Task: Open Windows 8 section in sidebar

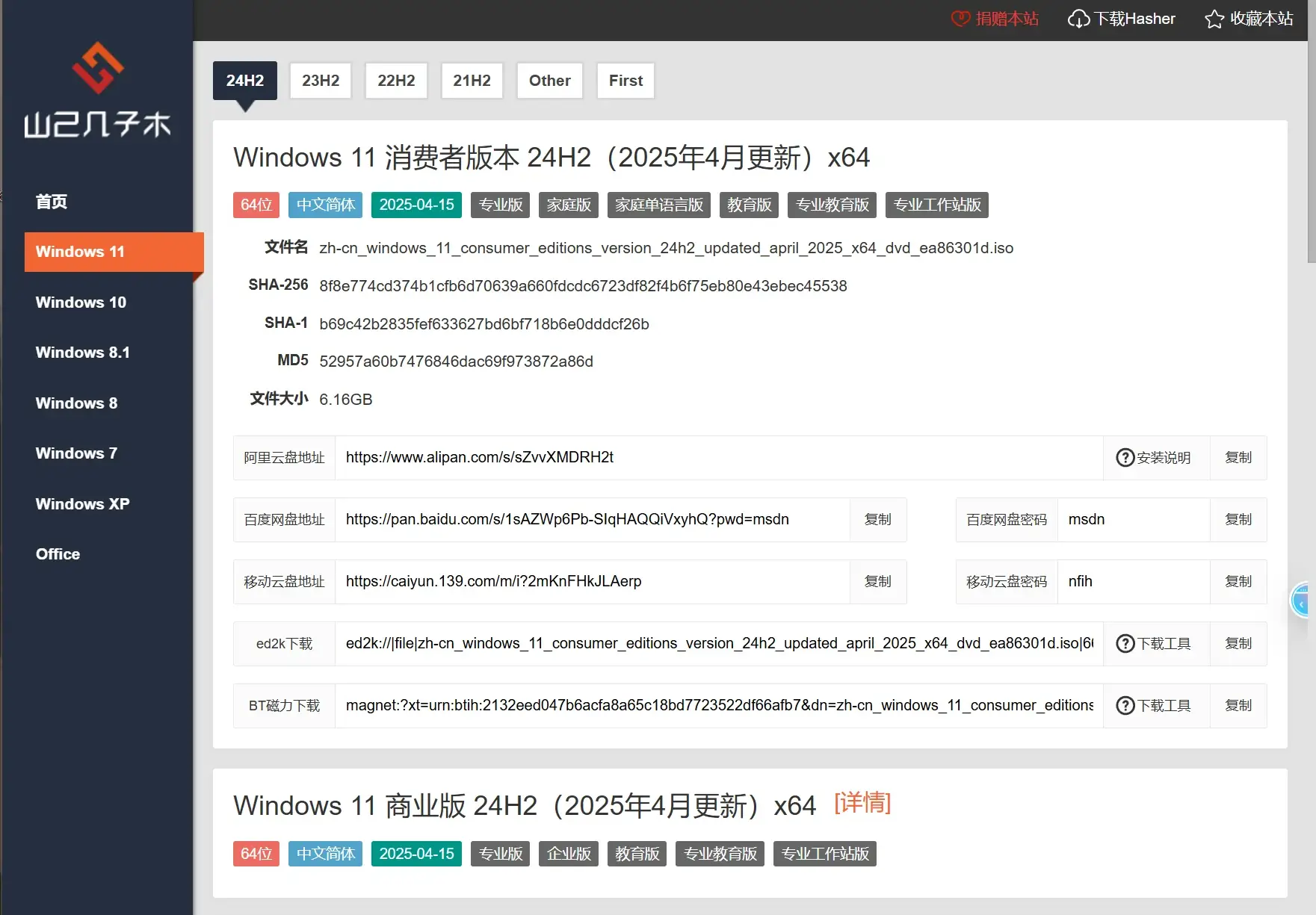Action: point(76,403)
